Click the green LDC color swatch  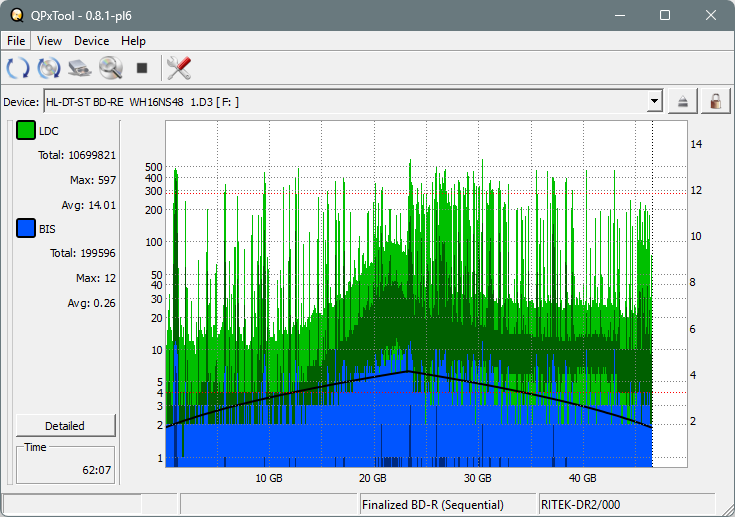point(25,131)
